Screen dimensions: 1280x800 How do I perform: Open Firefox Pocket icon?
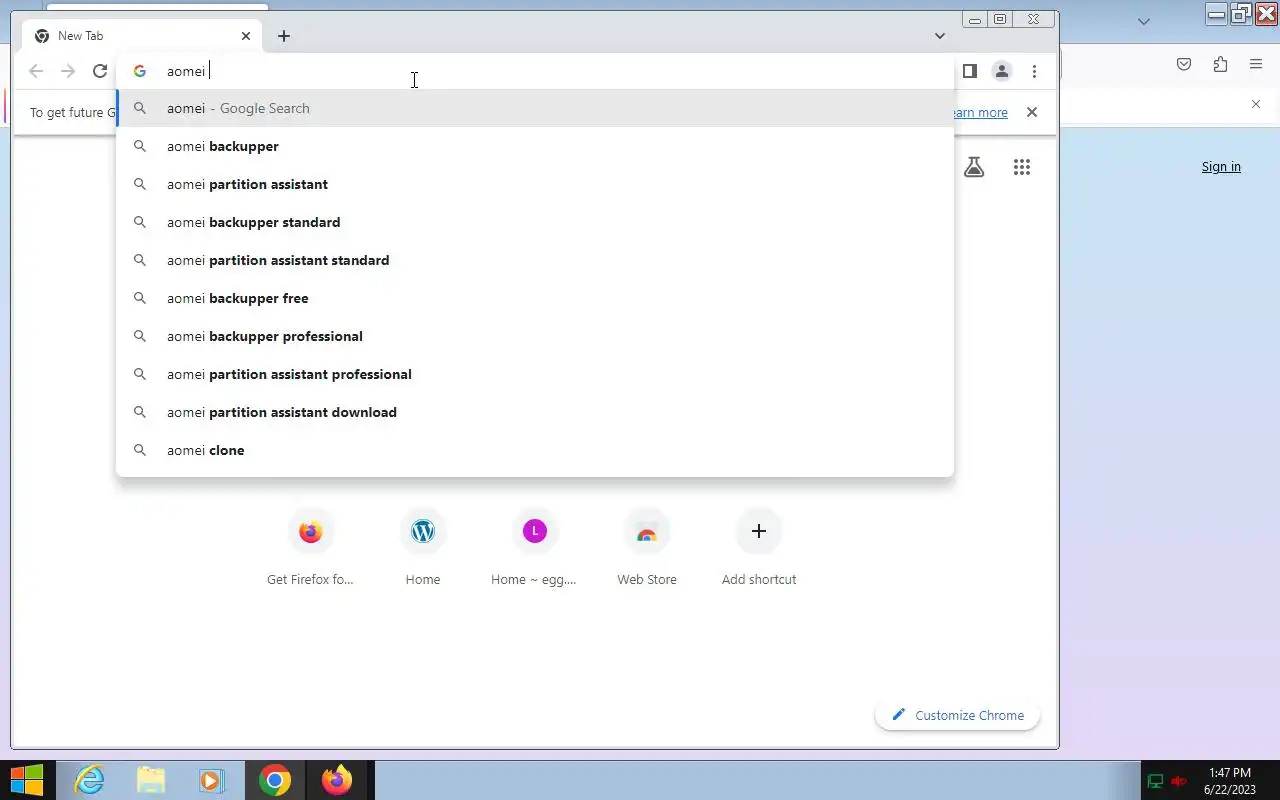click(x=1184, y=64)
